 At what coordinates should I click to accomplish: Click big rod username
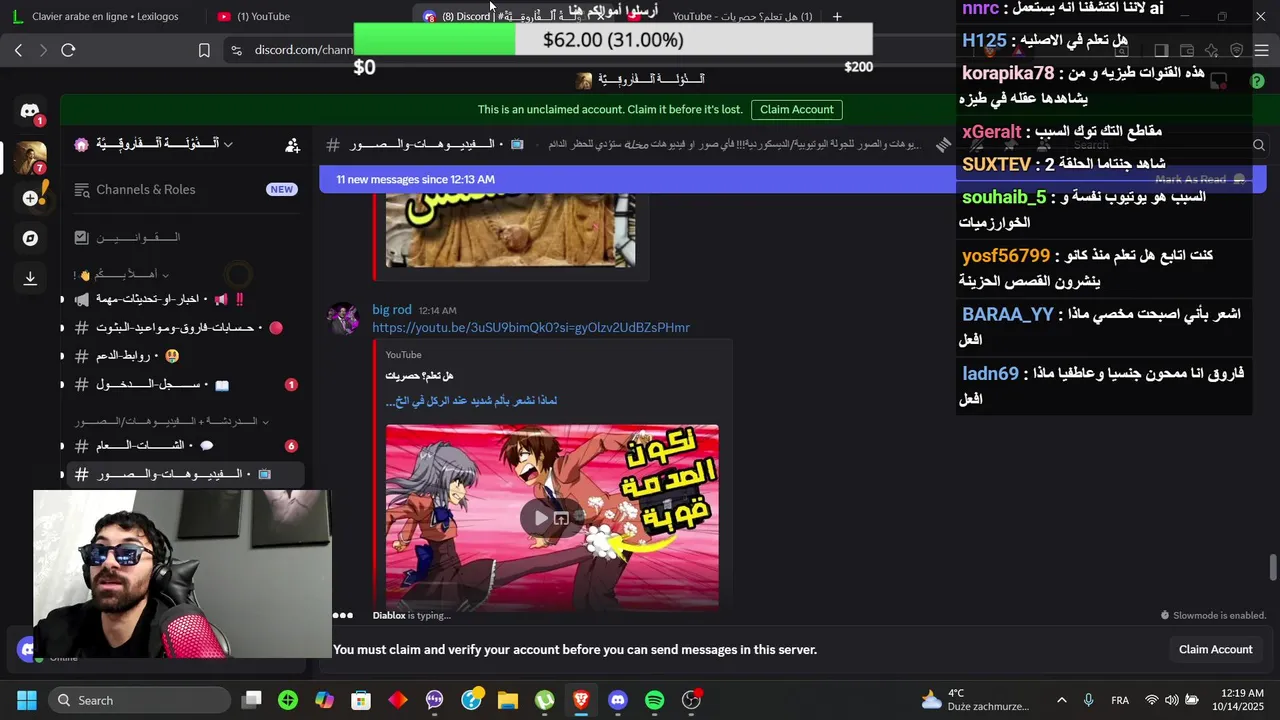coord(392,310)
